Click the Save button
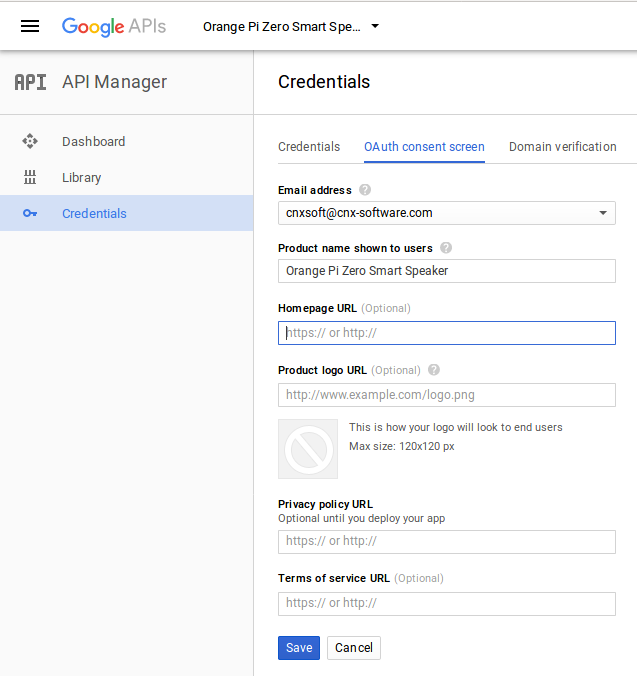The height and width of the screenshot is (676, 637). pyautogui.click(x=299, y=648)
